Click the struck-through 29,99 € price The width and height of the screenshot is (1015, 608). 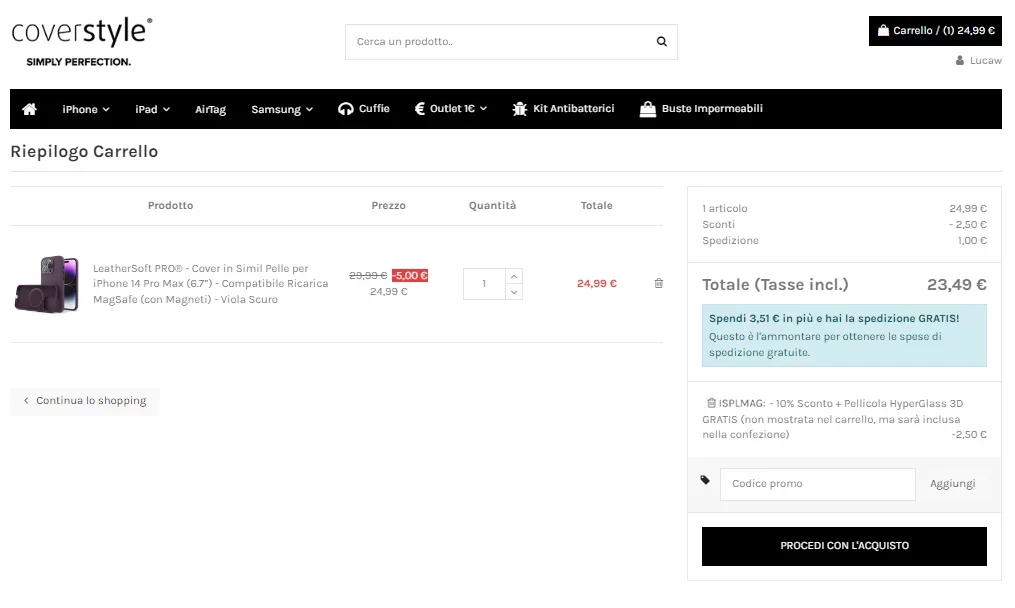(368, 275)
